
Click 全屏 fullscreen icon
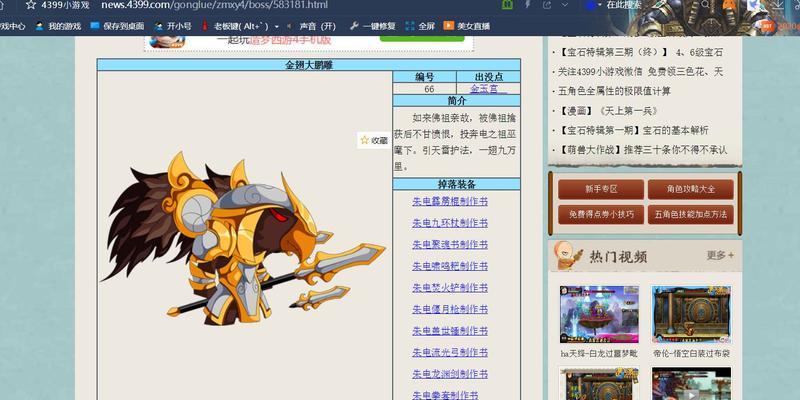point(410,26)
